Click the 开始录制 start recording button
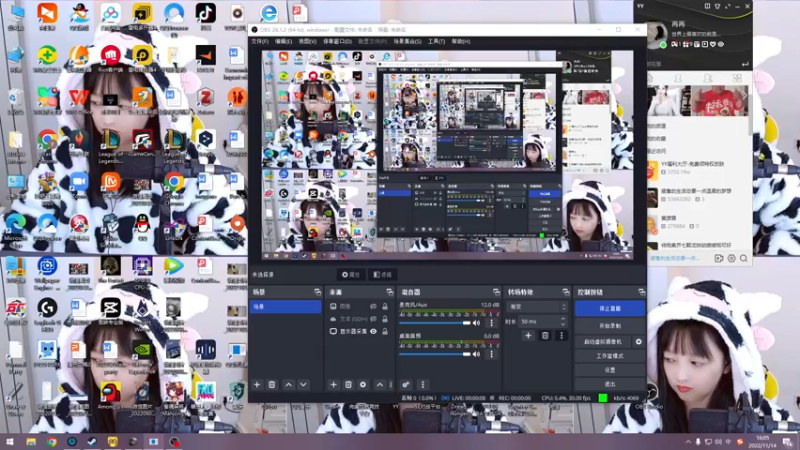800x450 pixels. (x=610, y=326)
